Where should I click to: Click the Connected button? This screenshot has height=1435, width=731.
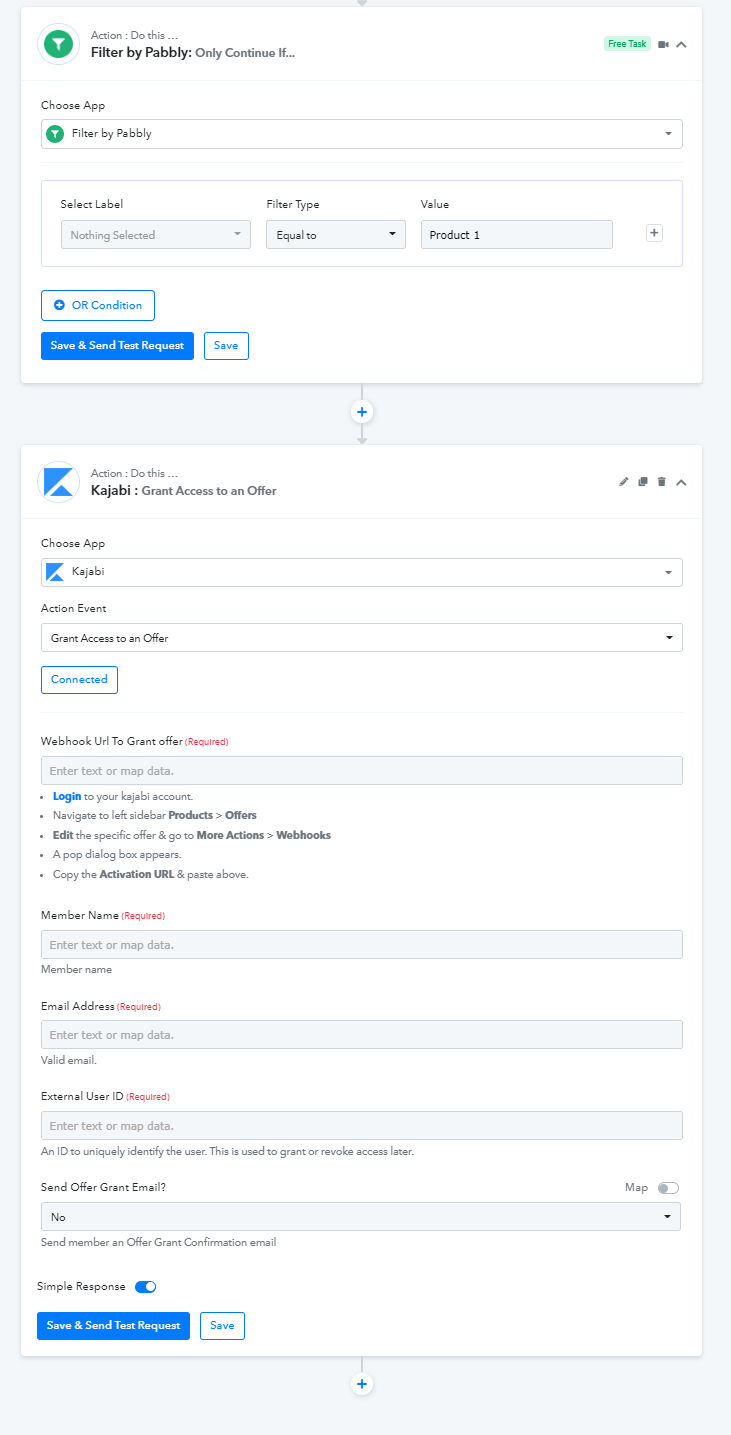tap(79, 680)
